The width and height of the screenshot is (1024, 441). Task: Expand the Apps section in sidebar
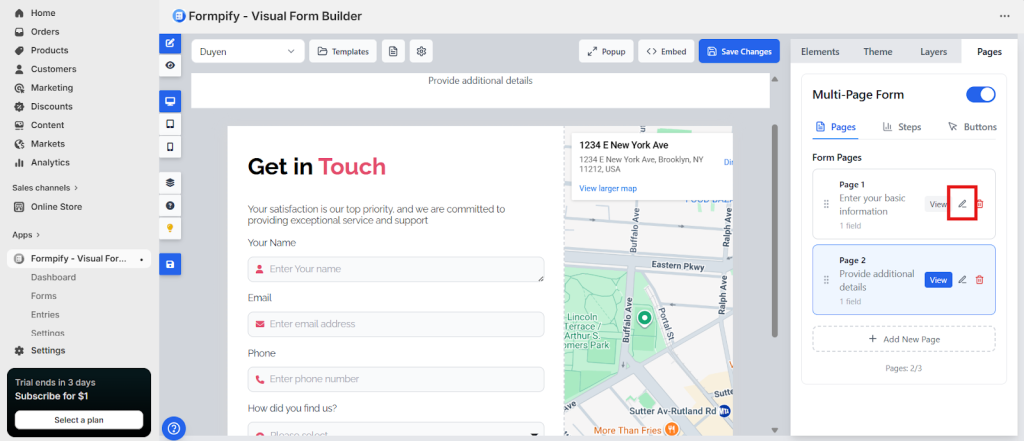coord(26,235)
